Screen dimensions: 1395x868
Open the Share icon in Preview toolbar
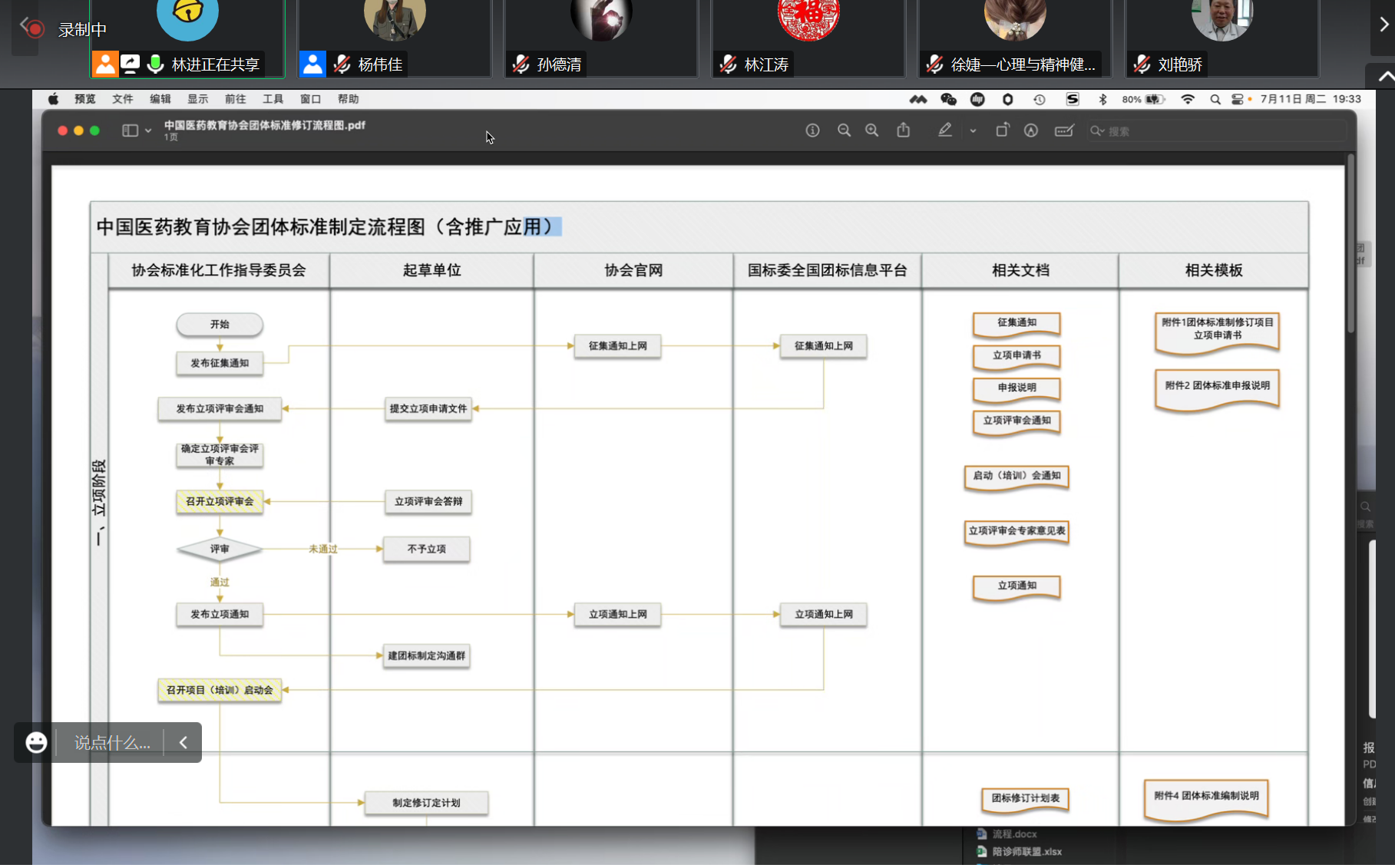click(x=904, y=130)
